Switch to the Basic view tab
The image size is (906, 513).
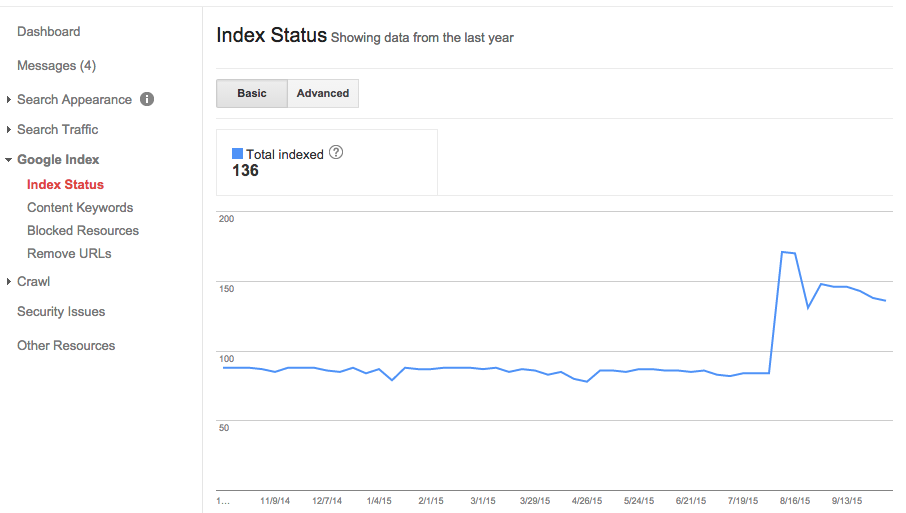252,93
